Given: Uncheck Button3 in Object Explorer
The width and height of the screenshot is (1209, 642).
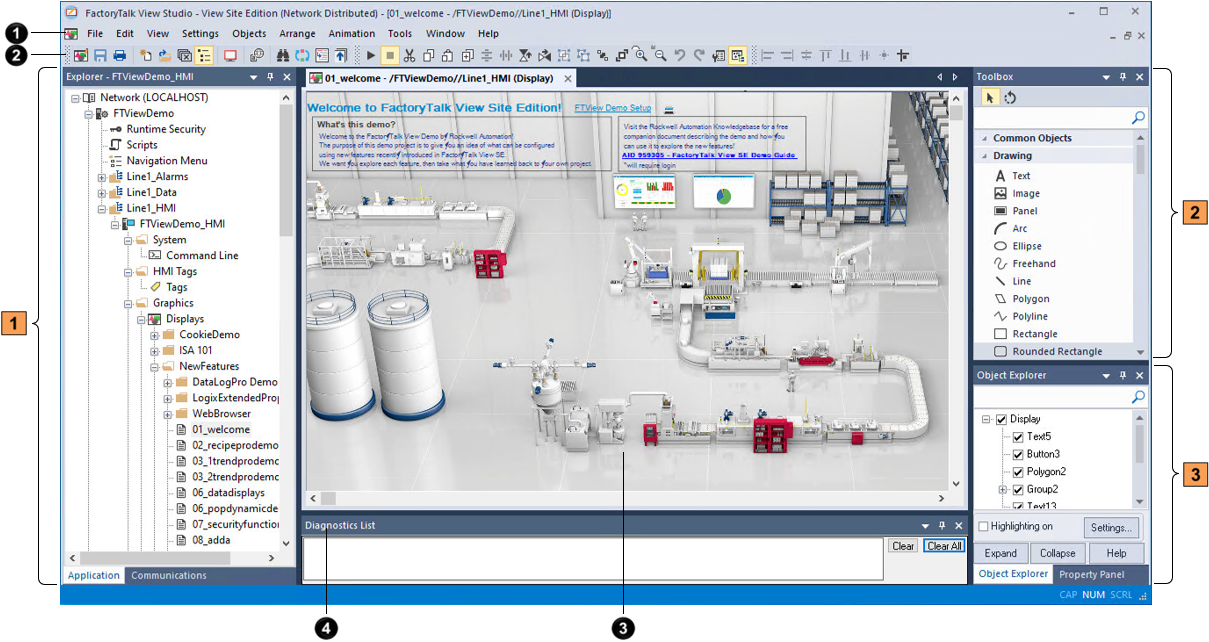Looking at the screenshot, I should 1018,454.
